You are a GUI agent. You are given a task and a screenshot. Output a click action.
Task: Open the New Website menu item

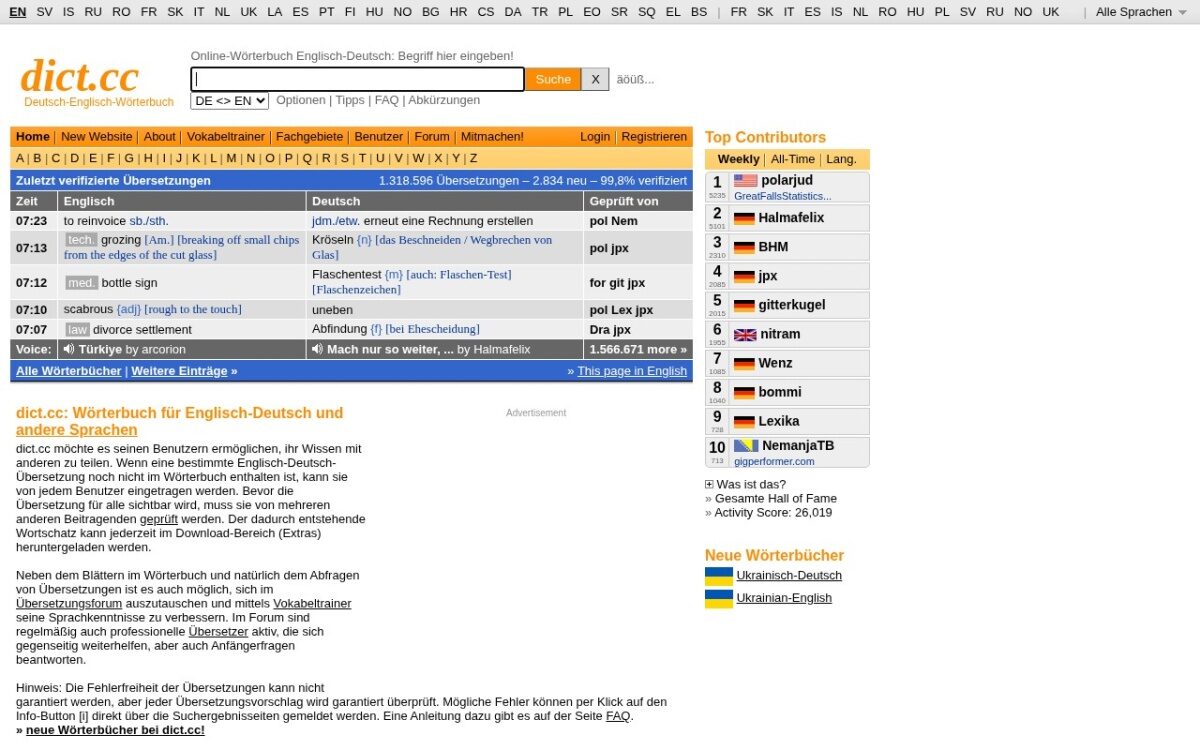tap(96, 137)
